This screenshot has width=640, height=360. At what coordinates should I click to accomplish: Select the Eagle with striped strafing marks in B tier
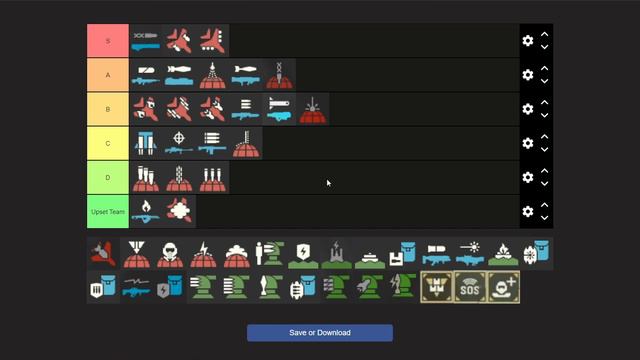click(179, 109)
